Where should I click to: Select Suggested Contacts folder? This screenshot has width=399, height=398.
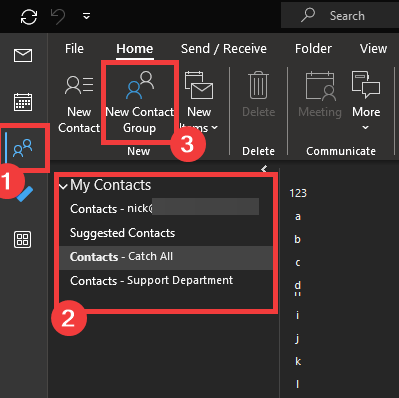[166, 233]
